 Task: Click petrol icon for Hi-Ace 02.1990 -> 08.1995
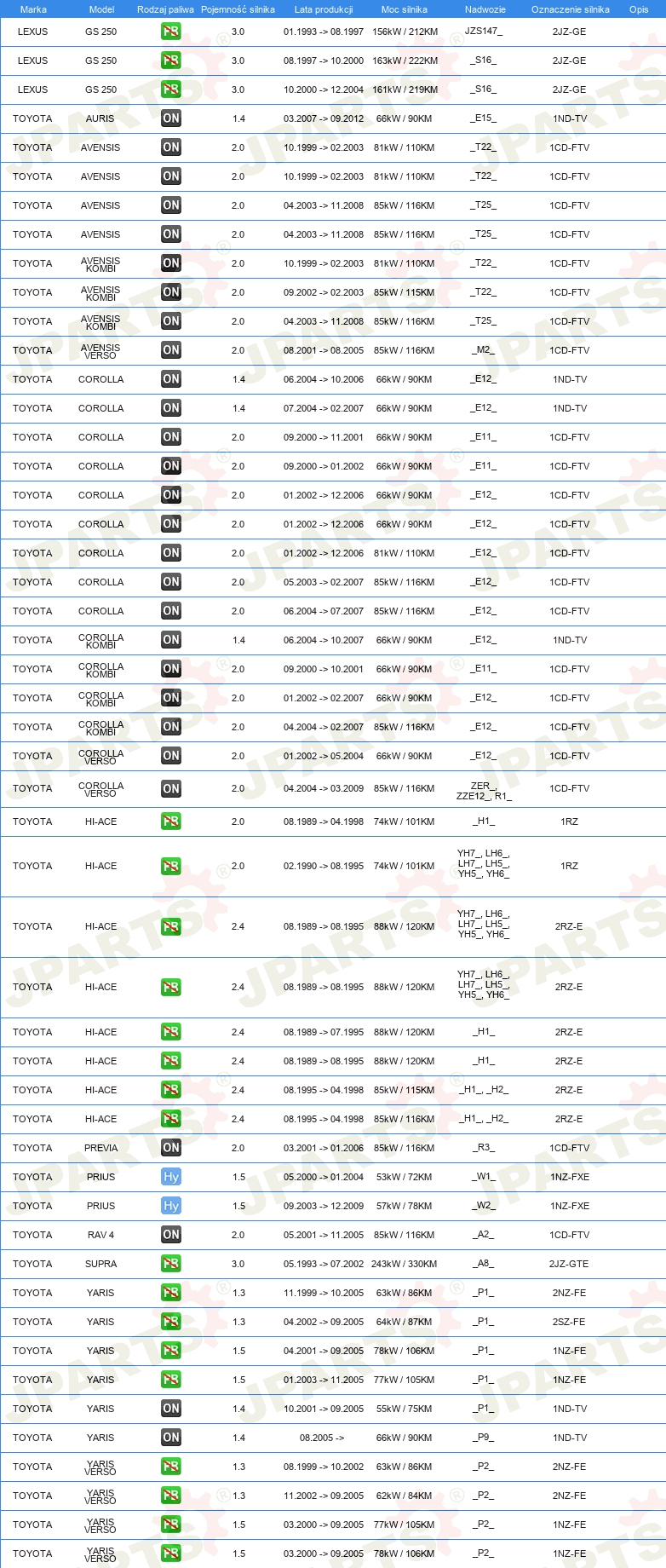[171, 867]
